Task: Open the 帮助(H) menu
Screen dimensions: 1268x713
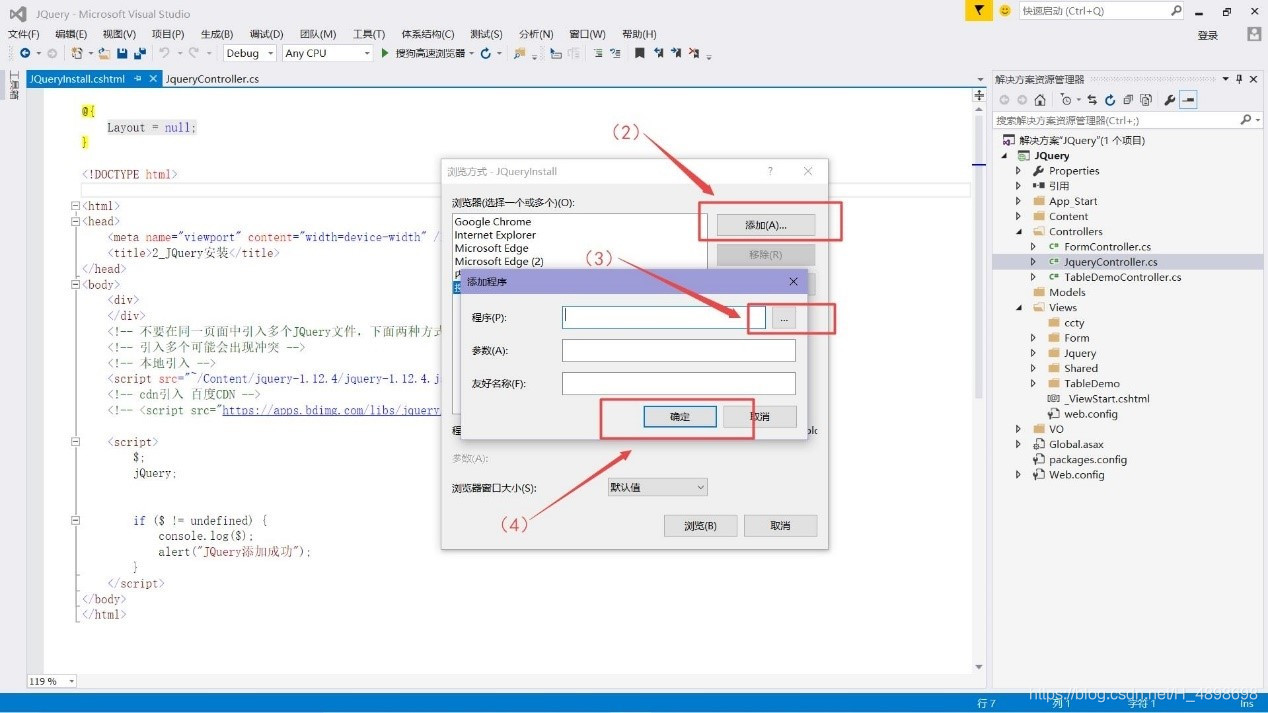Action: pyautogui.click(x=639, y=34)
